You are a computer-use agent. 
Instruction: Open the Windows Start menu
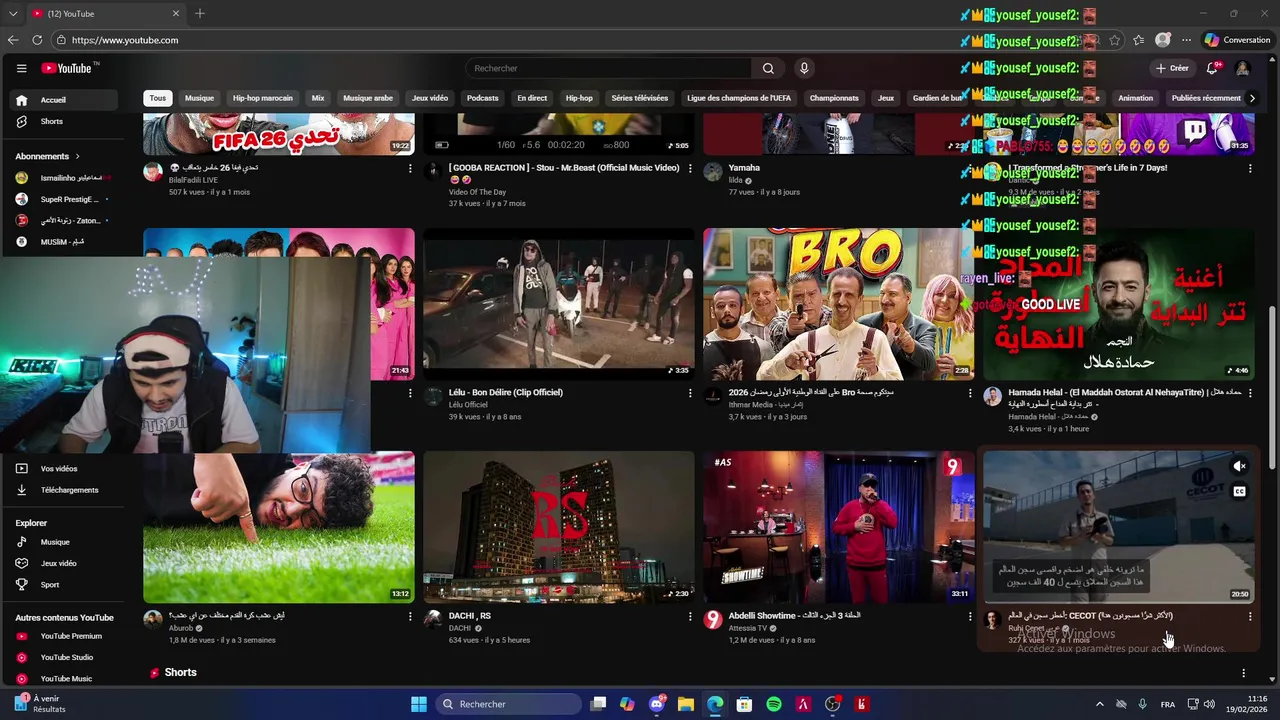pos(419,704)
